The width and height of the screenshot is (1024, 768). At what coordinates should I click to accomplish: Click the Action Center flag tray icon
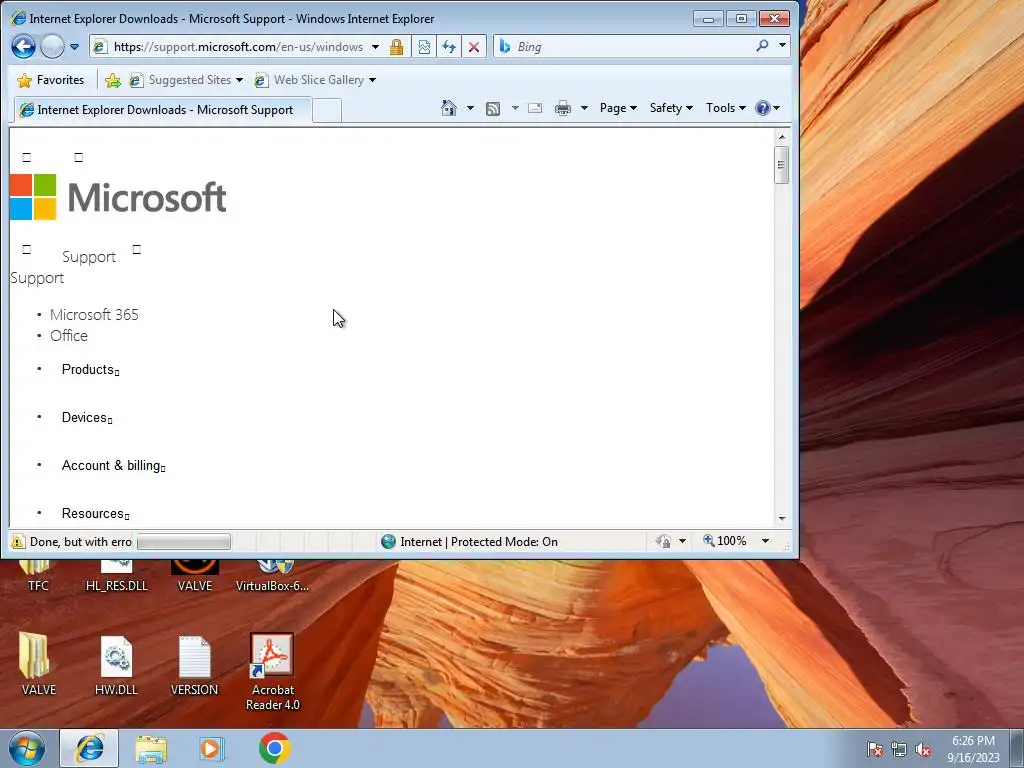click(x=875, y=750)
